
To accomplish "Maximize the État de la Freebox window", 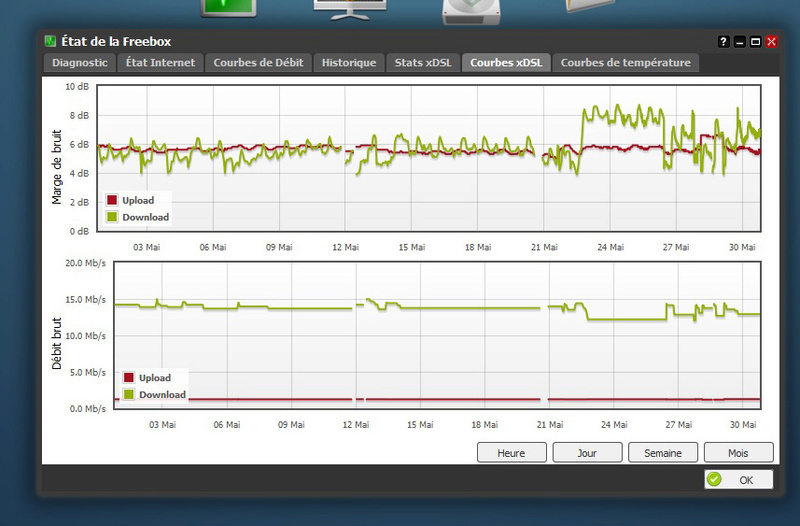I will click(x=756, y=42).
